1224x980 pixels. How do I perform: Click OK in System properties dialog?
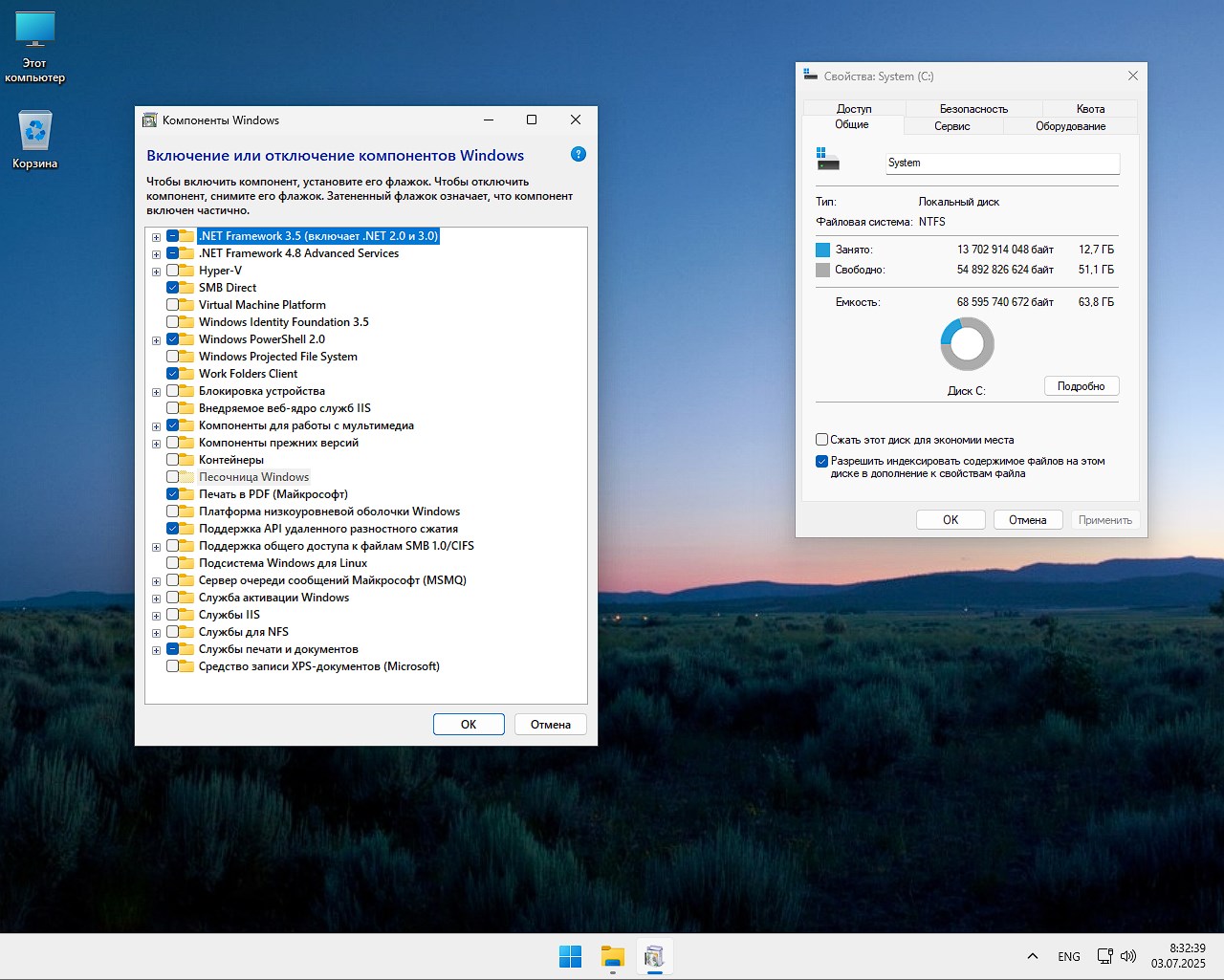(951, 520)
